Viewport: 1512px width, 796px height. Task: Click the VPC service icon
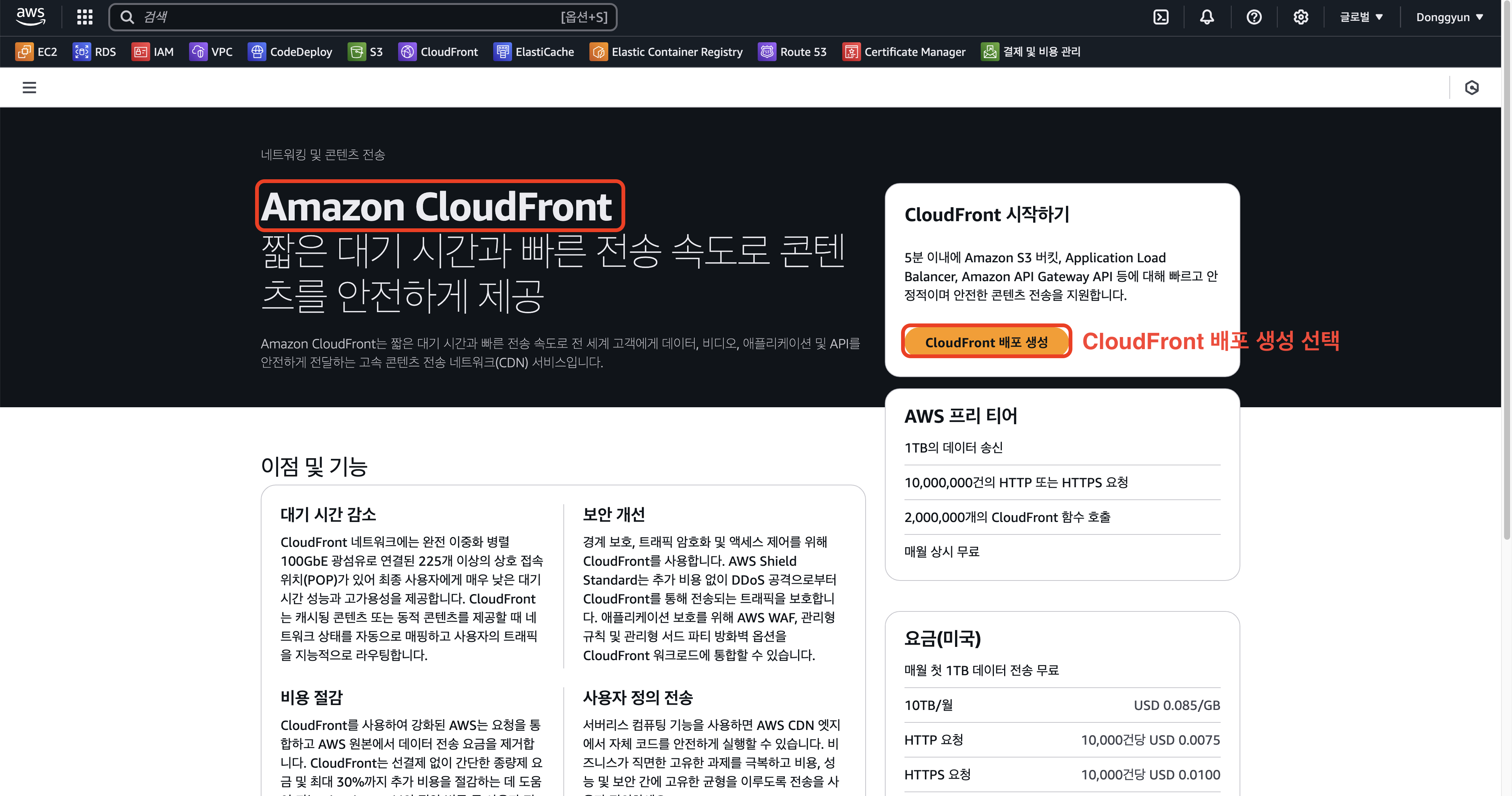[x=198, y=52]
